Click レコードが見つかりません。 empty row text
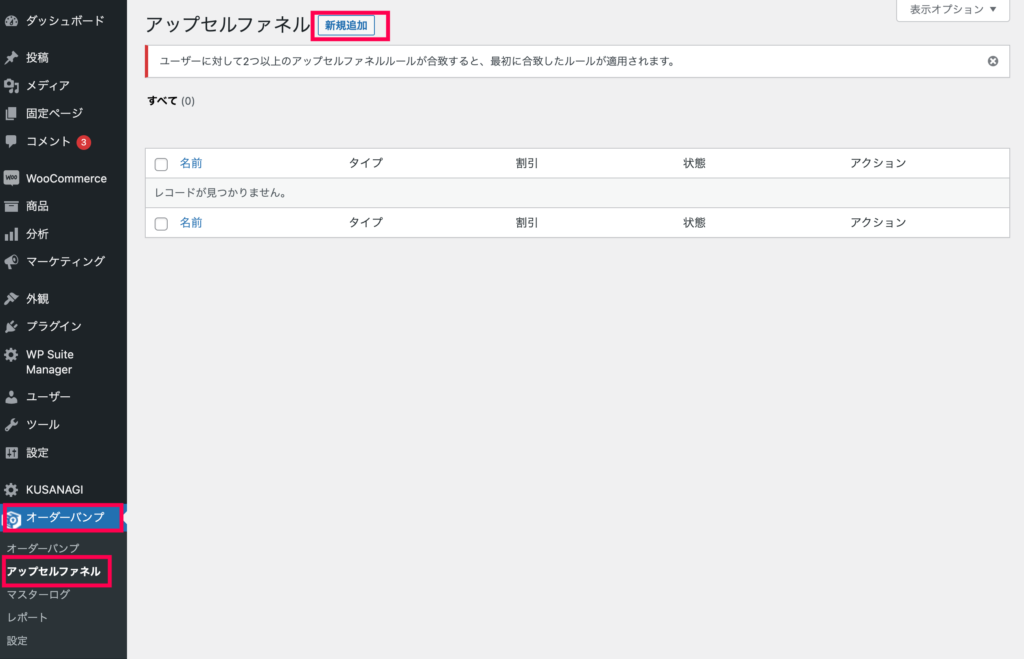This screenshot has width=1024, height=659. coord(222,193)
